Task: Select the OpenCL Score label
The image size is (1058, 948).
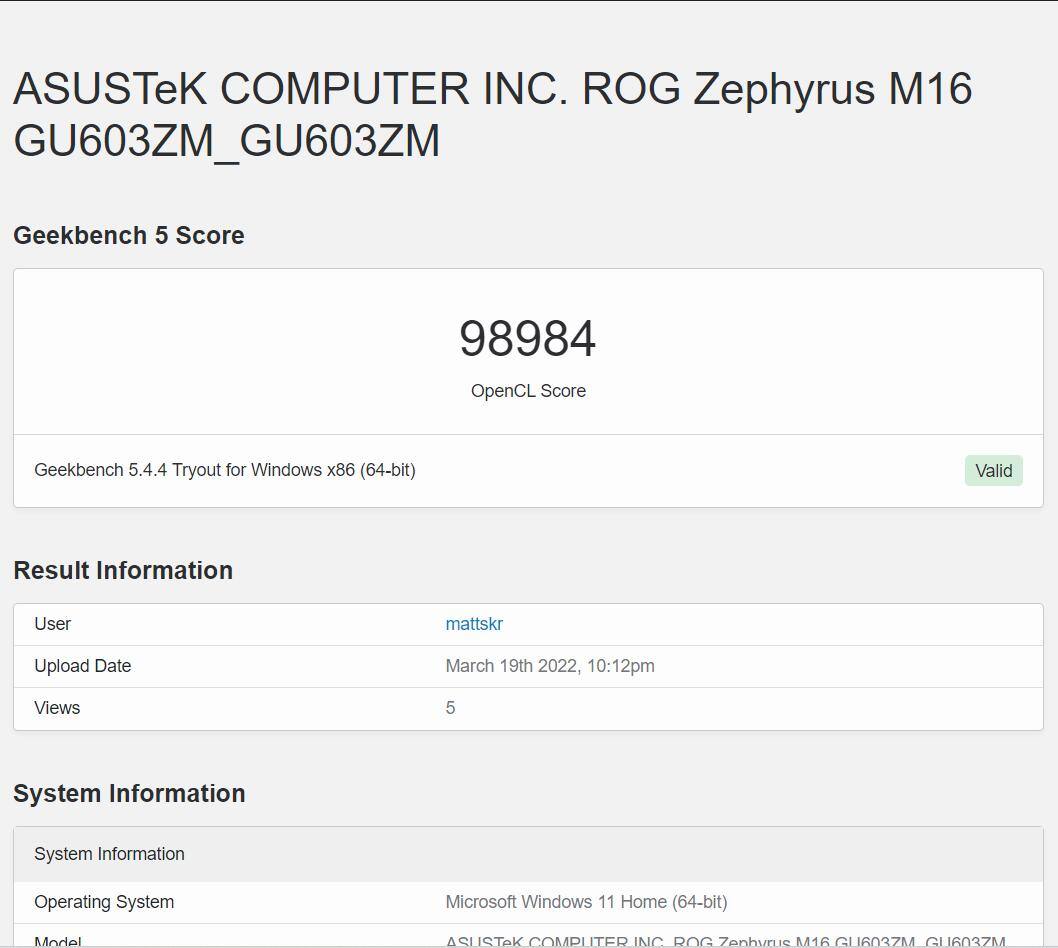Action: pos(528,391)
